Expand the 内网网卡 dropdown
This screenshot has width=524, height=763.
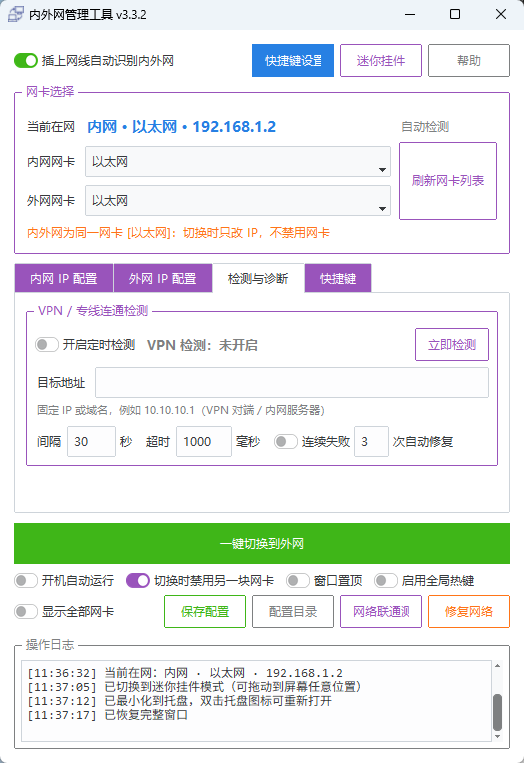click(x=238, y=162)
